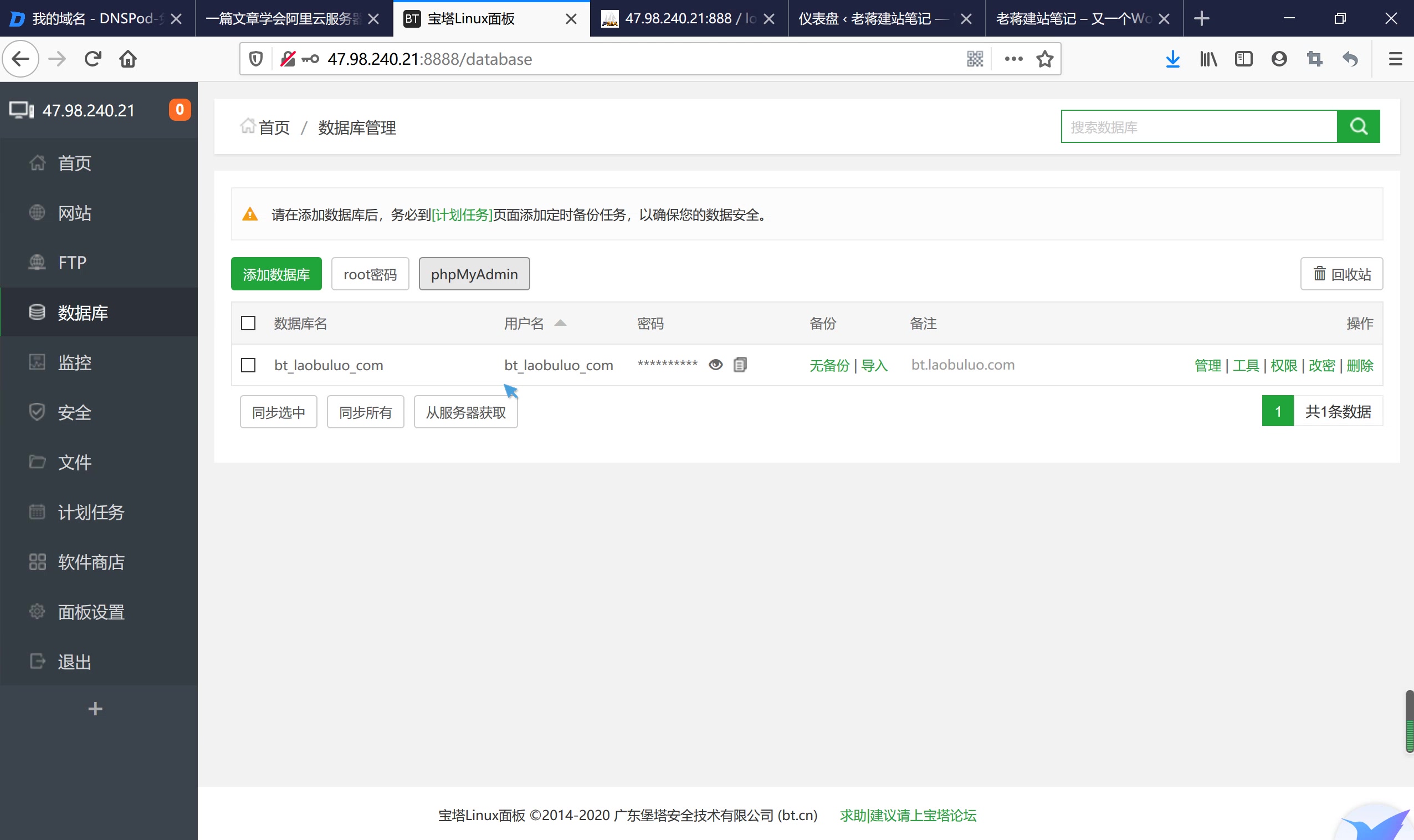
Task: Open a new browser tab
Action: pos(1201,19)
